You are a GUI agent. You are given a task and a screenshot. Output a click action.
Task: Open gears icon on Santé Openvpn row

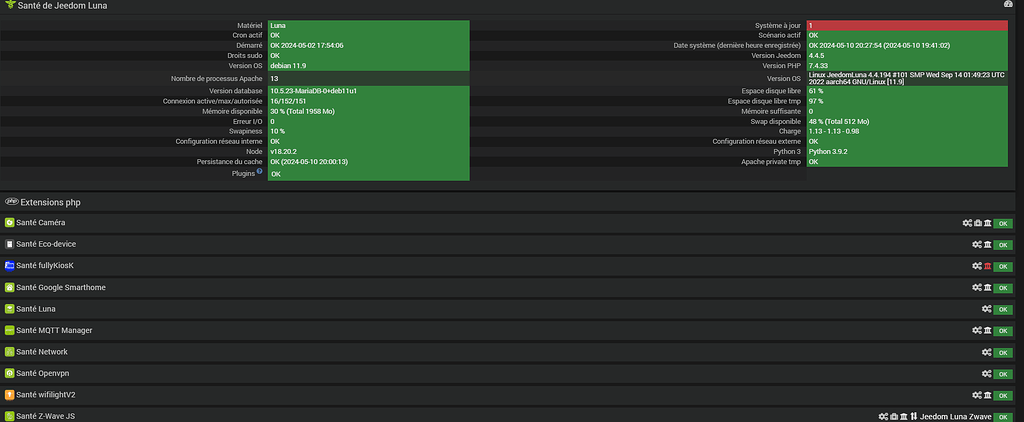[x=986, y=374]
